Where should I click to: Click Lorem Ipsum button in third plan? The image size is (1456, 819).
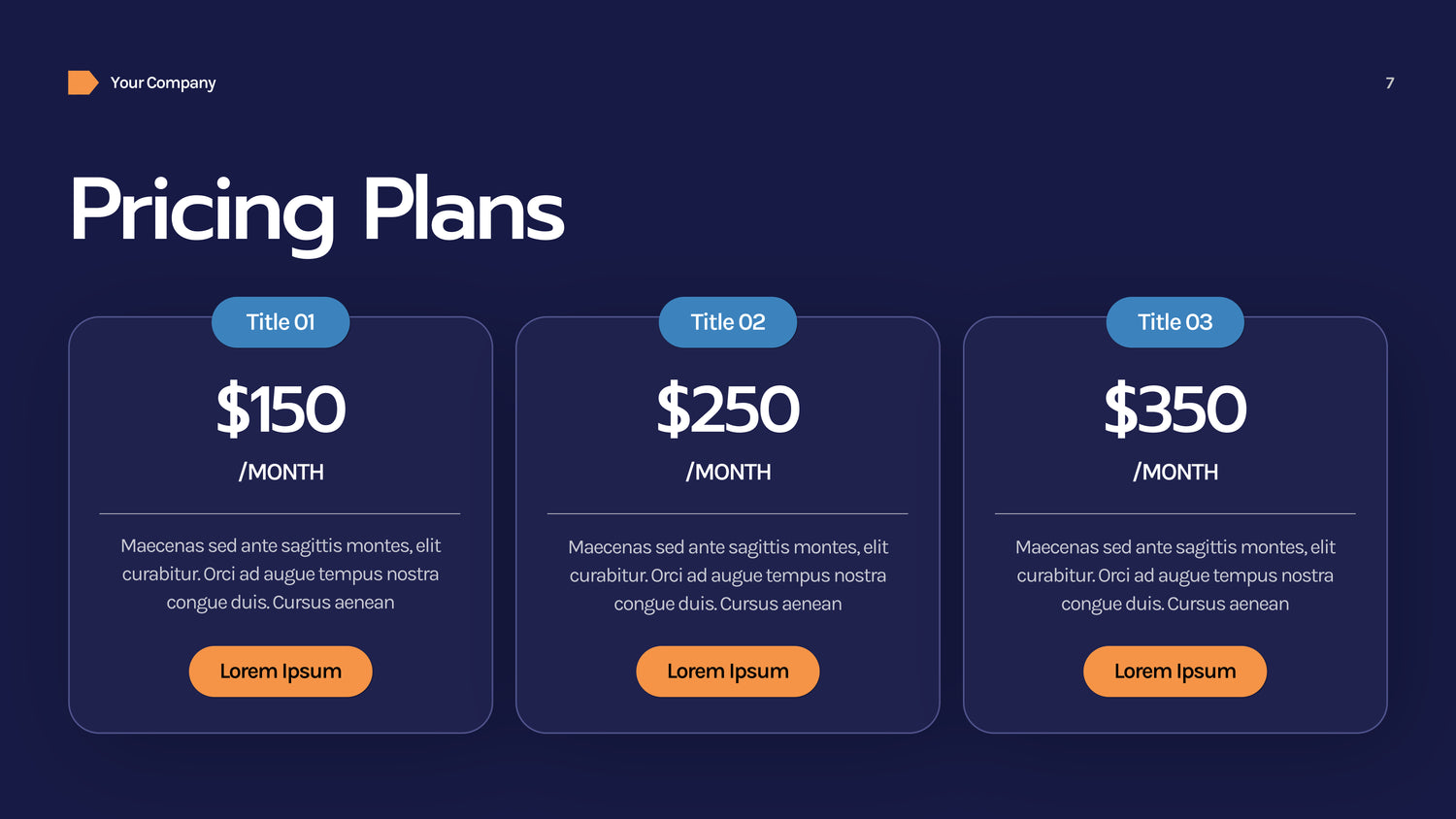(x=1175, y=672)
